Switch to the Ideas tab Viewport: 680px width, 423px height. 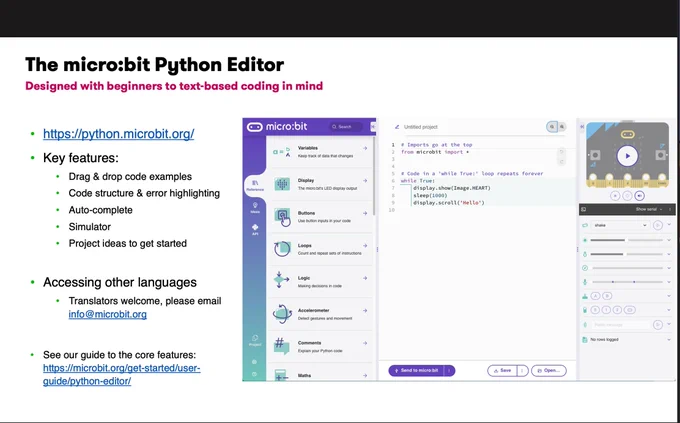click(x=255, y=208)
